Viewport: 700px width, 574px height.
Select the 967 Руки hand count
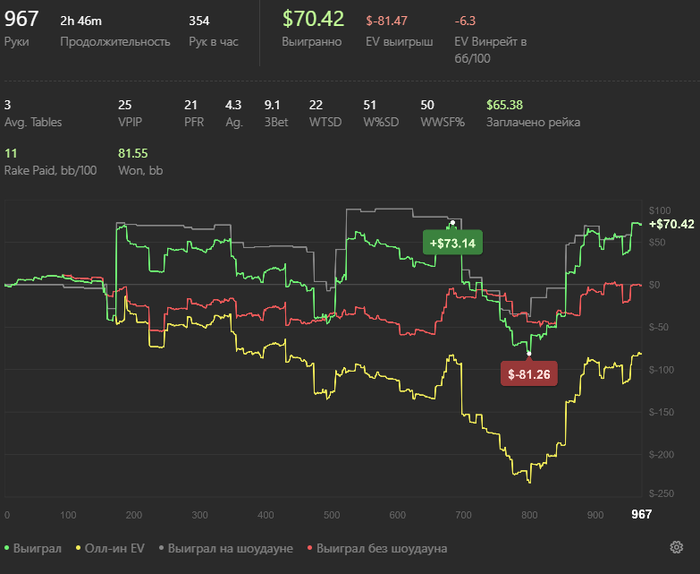pos(21,28)
